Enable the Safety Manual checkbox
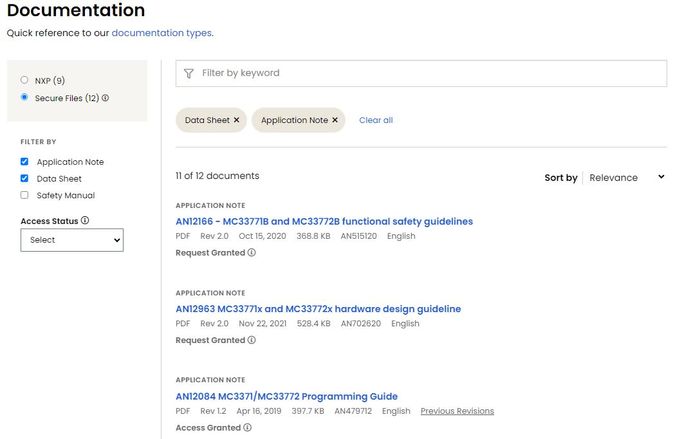 click(25, 196)
